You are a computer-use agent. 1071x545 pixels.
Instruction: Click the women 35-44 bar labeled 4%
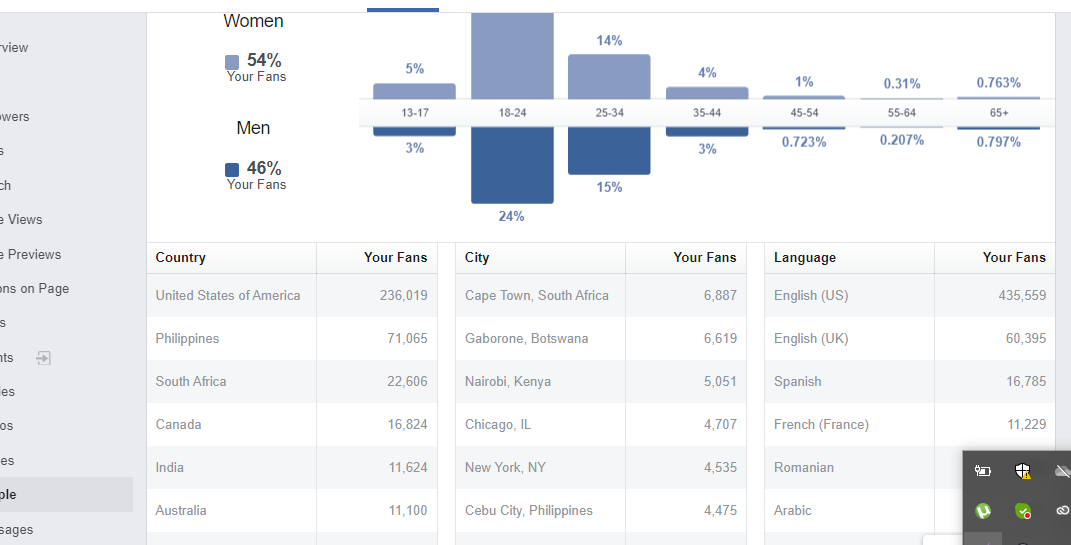(707, 94)
